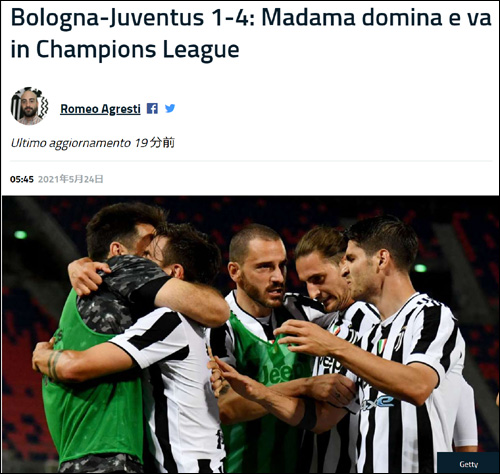
Task: Click the words "Madama domina" in the headline
Action: (x=309, y=17)
